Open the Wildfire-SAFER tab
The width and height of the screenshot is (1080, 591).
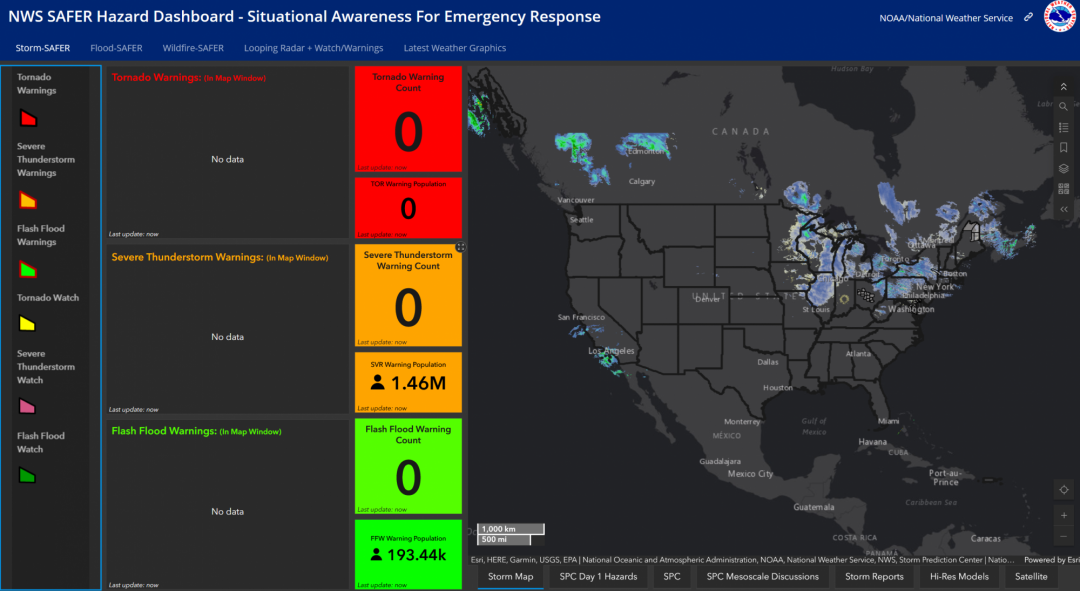193,47
